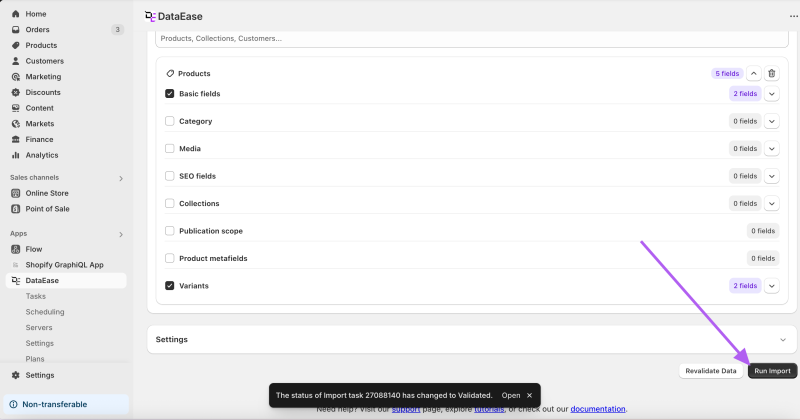Expand the Collections row chevron
800x420 pixels.
click(771, 204)
